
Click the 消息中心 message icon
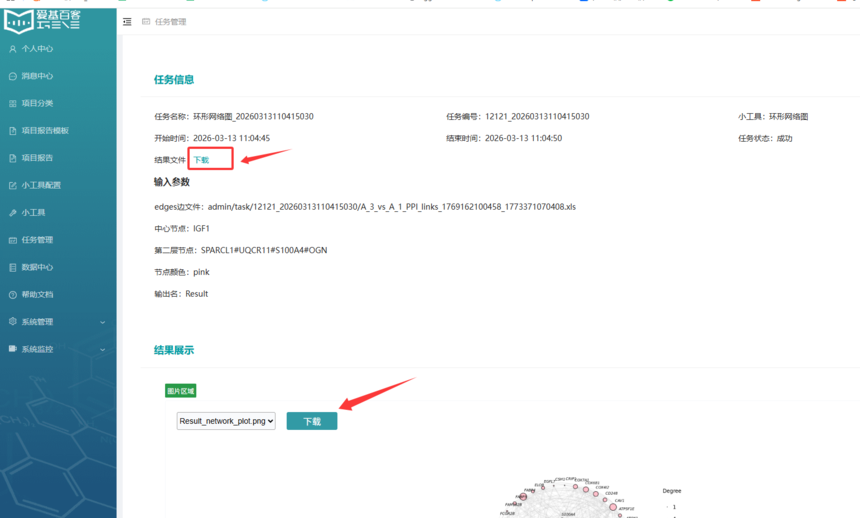(x=13, y=76)
